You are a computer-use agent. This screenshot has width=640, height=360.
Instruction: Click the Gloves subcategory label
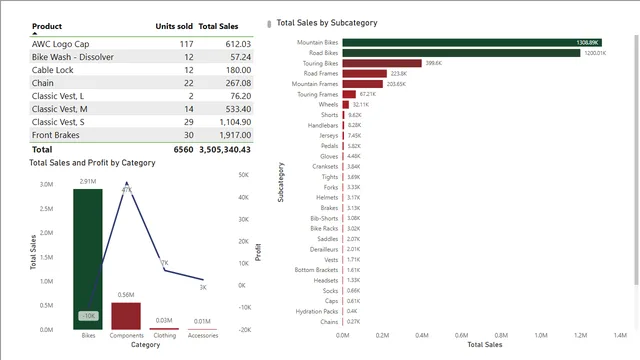click(329, 156)
